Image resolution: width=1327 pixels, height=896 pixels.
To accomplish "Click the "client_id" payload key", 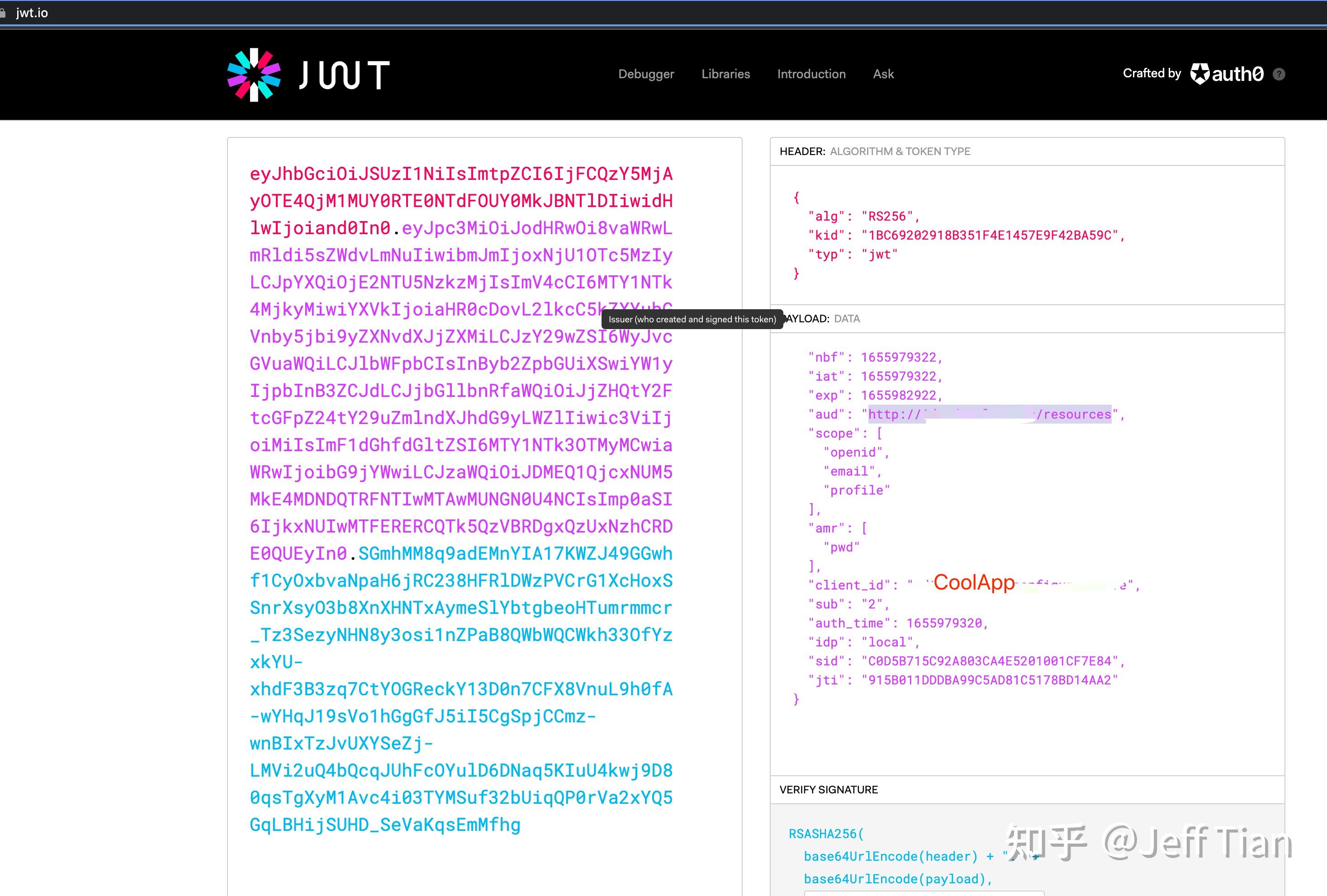I will point(849,585).
